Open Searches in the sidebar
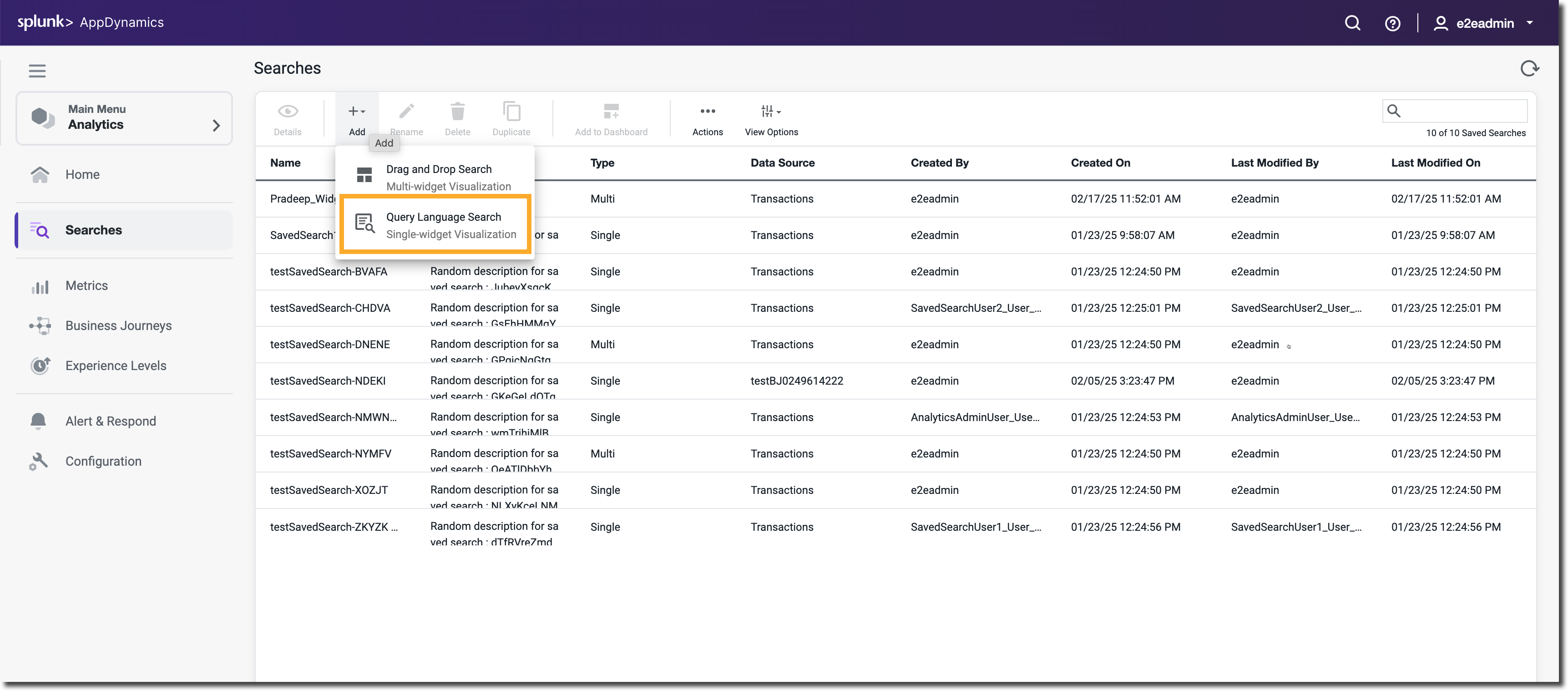The width and height of the screenshot is (1568, 691). point(124,230)
